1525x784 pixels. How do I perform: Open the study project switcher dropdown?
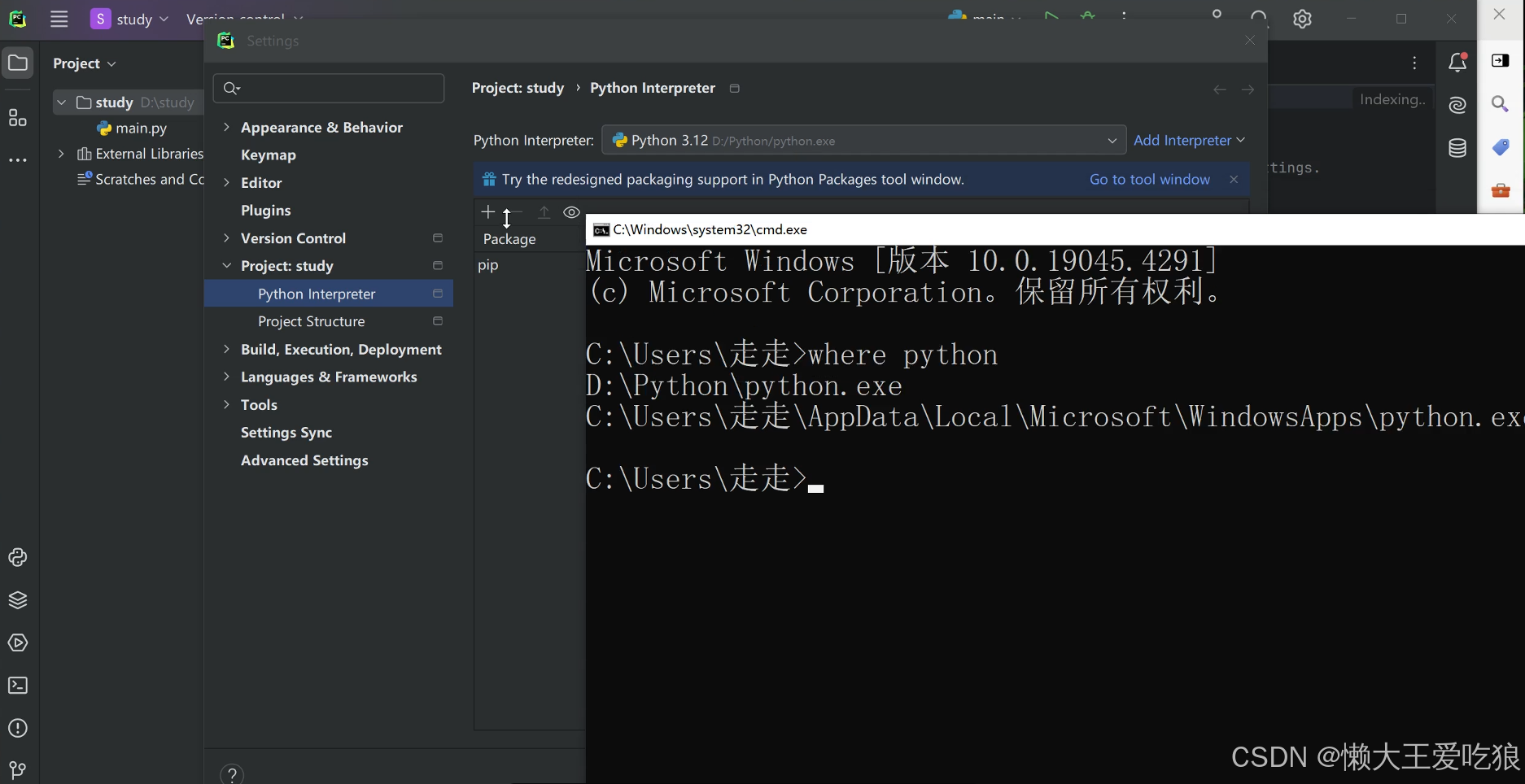click(130, 19)
